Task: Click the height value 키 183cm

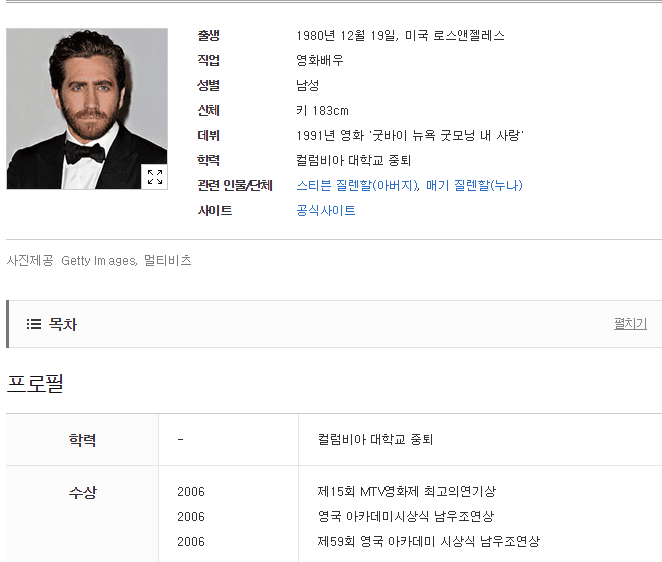Action: click(x=322, y=111)
